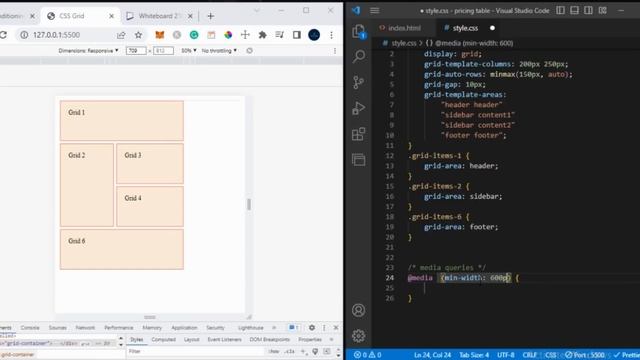Open the Customize Layout control
The height and width of the screenshot is (360, 640).
point(602,10)
